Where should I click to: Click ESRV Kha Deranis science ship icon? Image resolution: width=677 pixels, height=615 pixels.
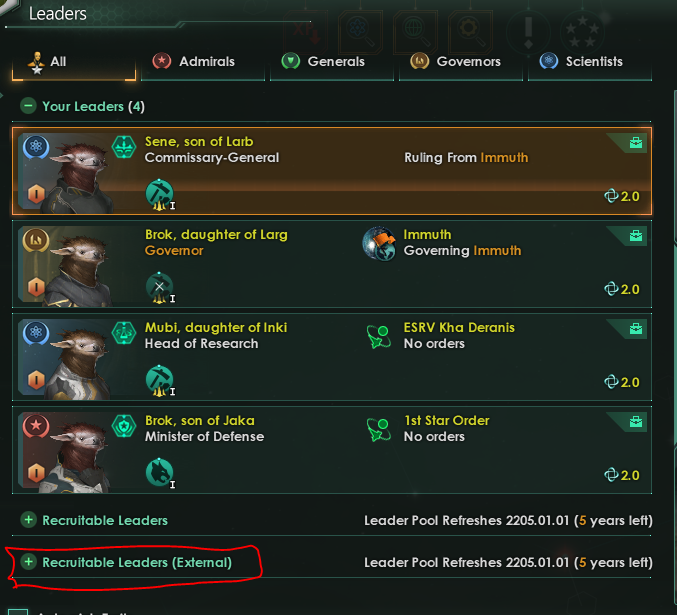click(x=379, y=335)
